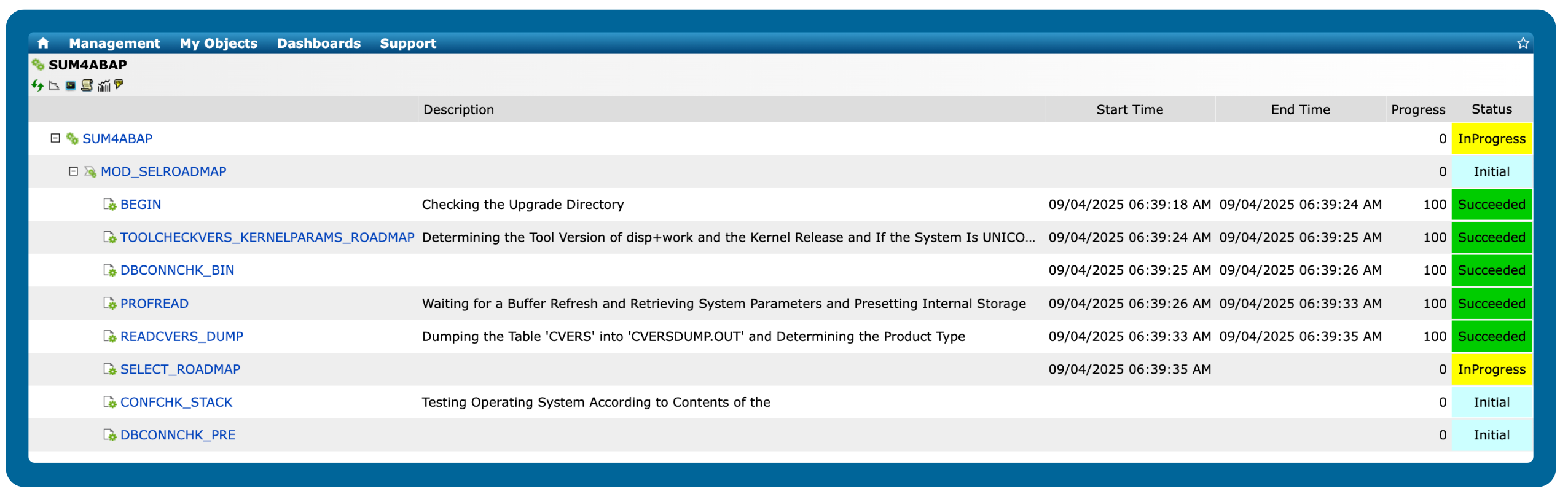The width and height of the screenshot is (1568, 499).
Task: Open the TOOLCHECKVERS_KERNELPARAMS_ROADMAP step link
Action: coord(267,237)
